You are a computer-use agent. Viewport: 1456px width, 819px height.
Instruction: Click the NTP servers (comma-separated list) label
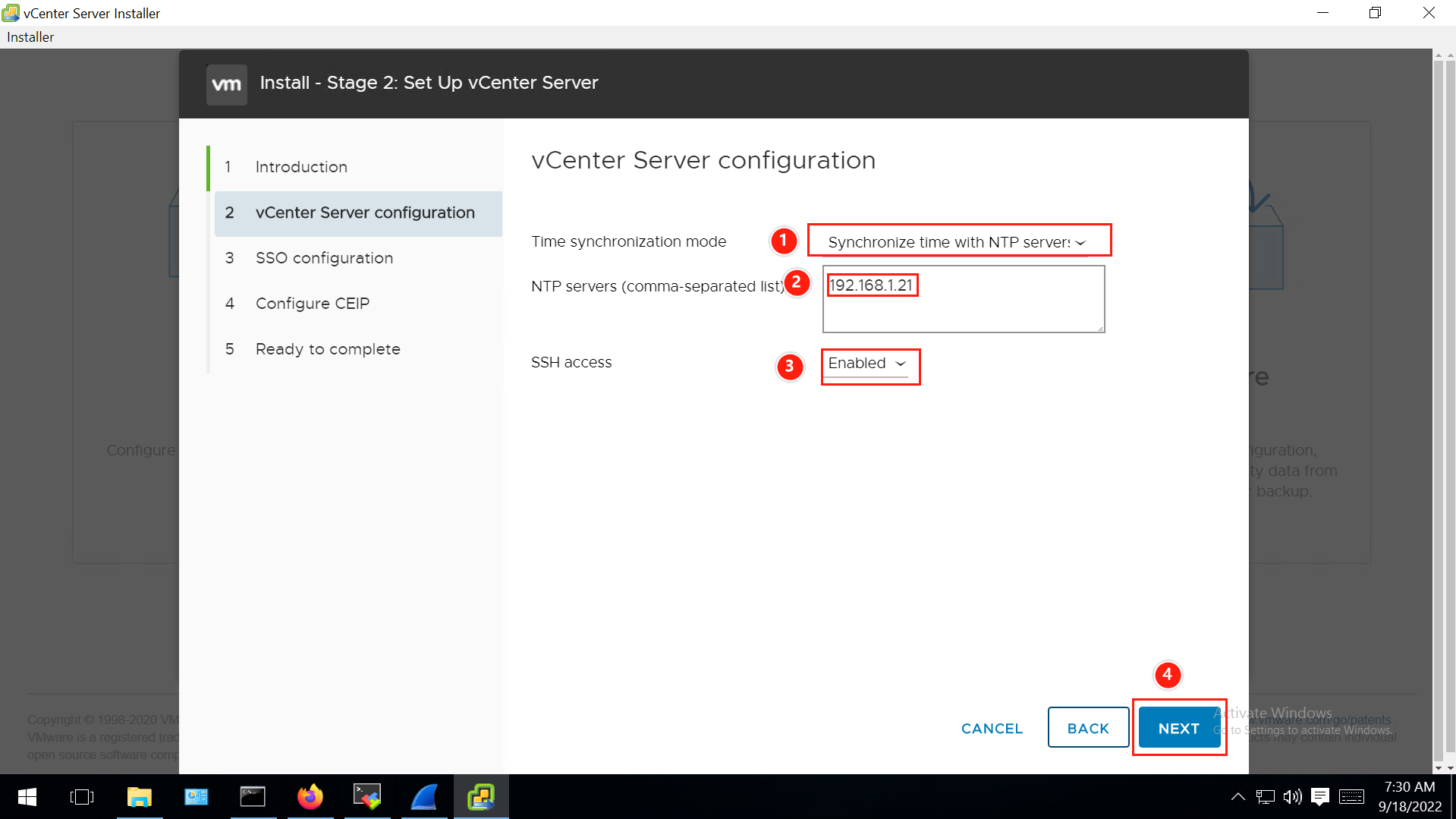coord(657,286)
